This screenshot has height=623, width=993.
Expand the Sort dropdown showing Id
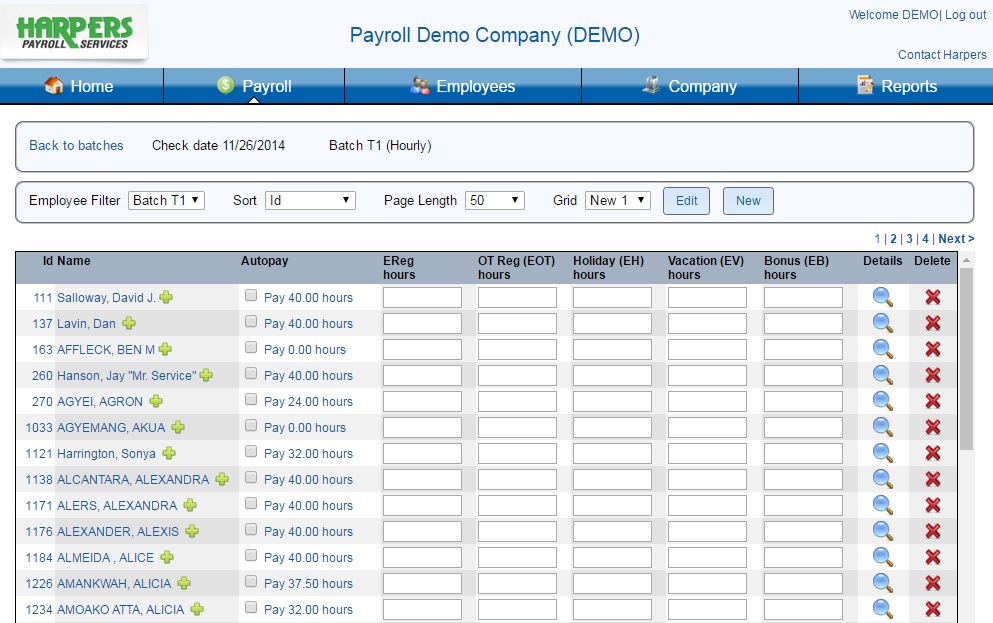(x=310, y=200)
